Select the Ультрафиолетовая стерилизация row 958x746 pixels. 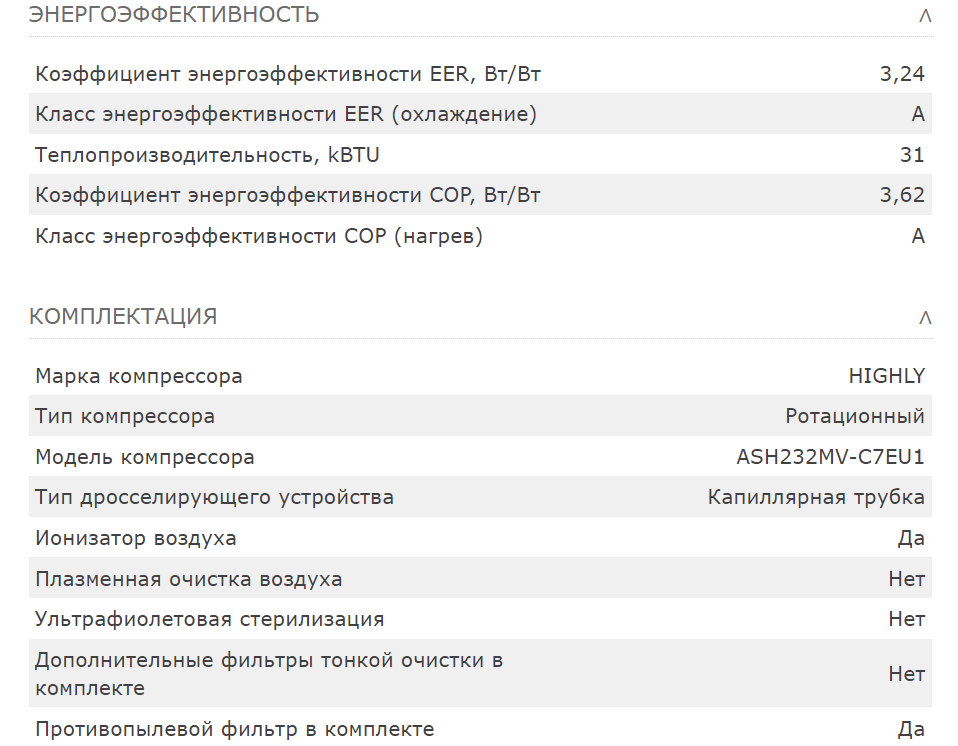coord(480,619)
